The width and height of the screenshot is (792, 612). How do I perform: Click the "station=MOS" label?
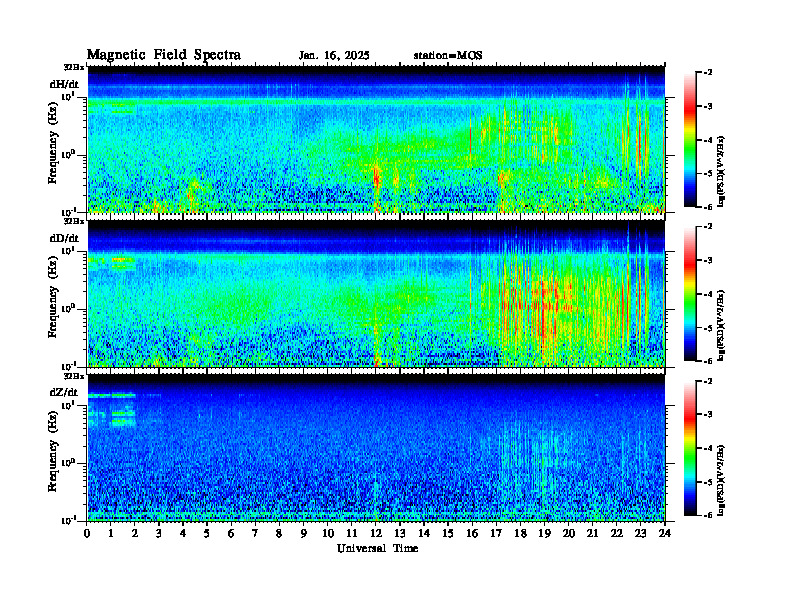[x=448, y=56]
